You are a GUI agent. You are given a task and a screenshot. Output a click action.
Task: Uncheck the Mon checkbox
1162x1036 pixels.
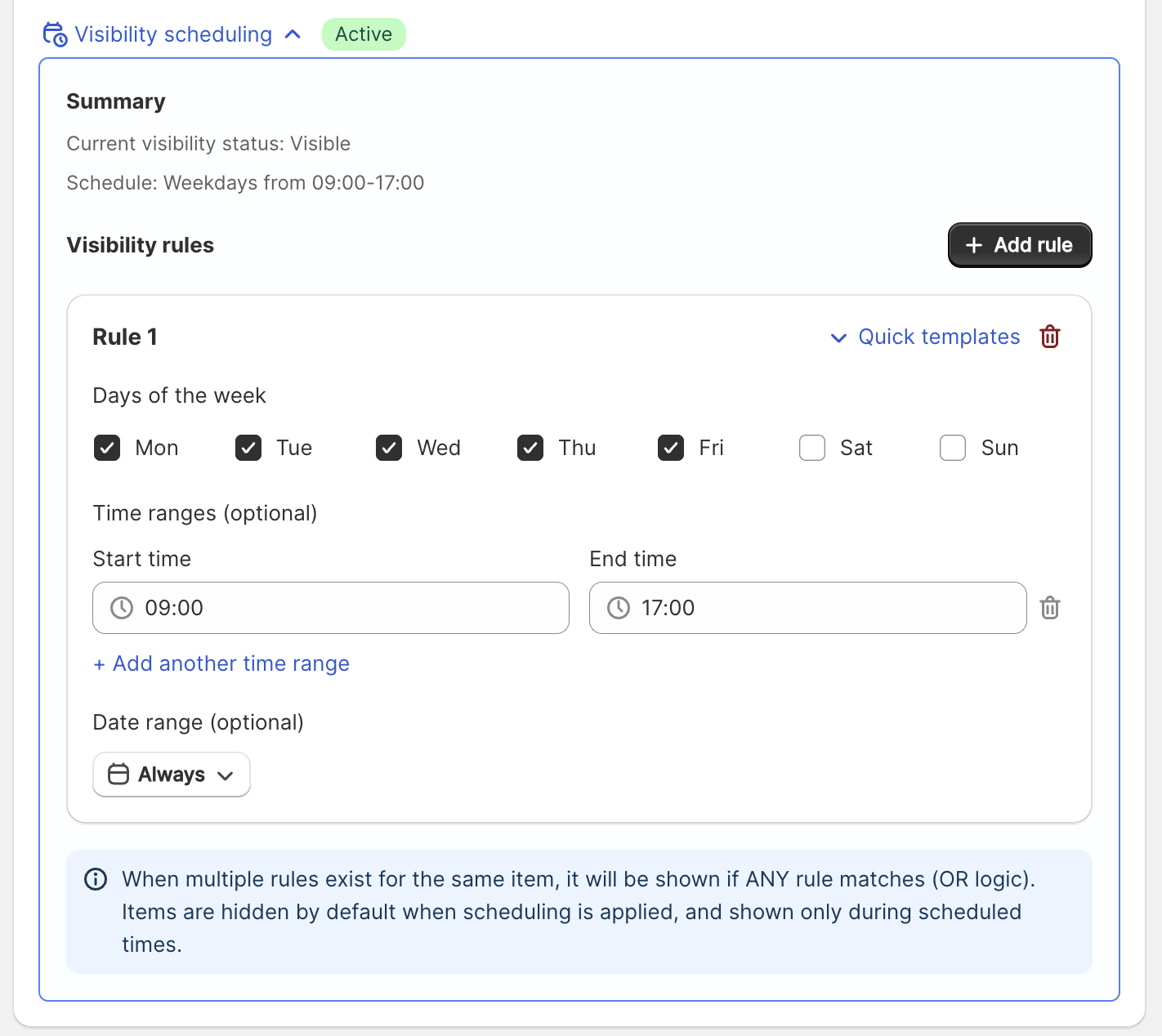coord(107,448)
